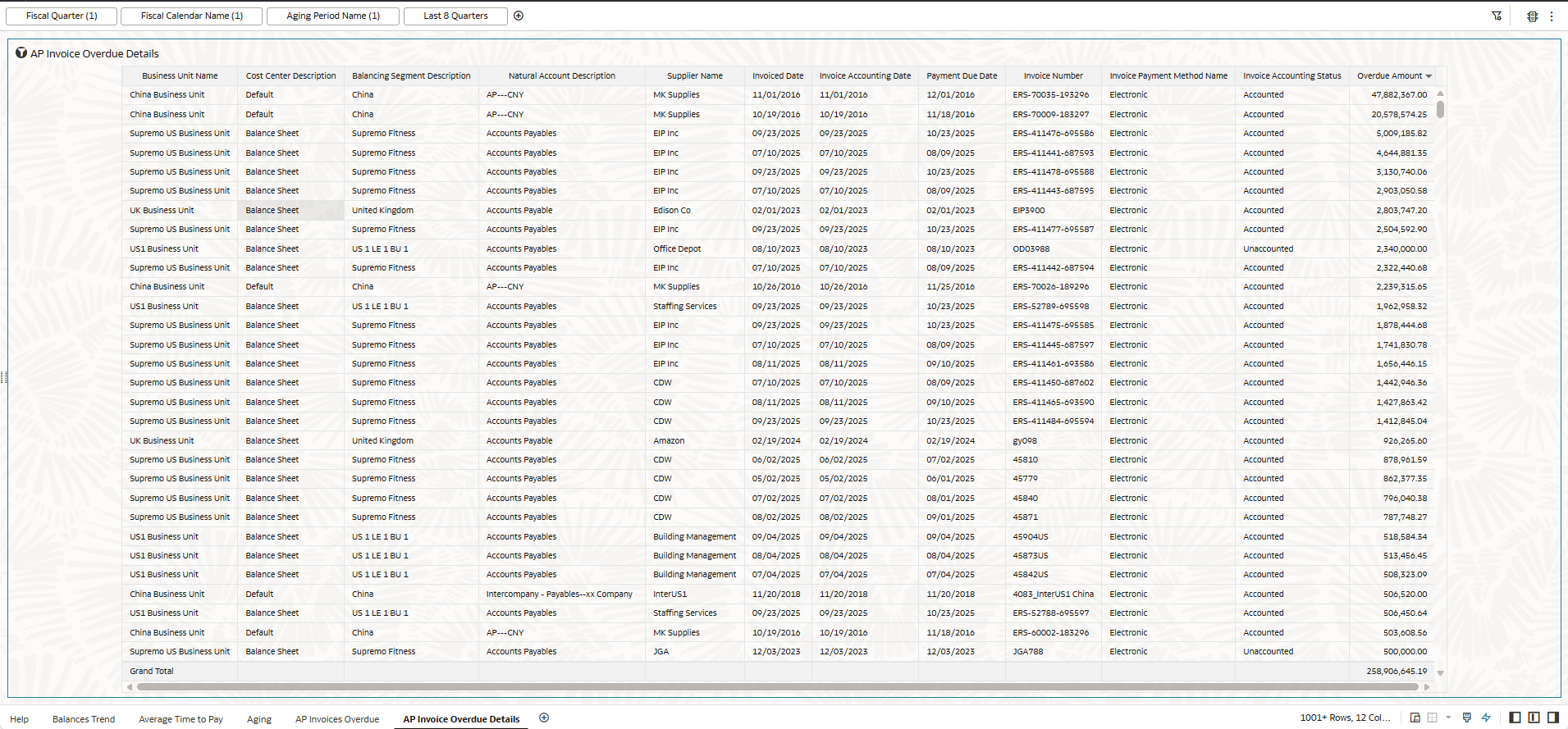Click the scroll down arrow of table
The width and height of the screenshot is (1568, 729).
pos(1440,673)
